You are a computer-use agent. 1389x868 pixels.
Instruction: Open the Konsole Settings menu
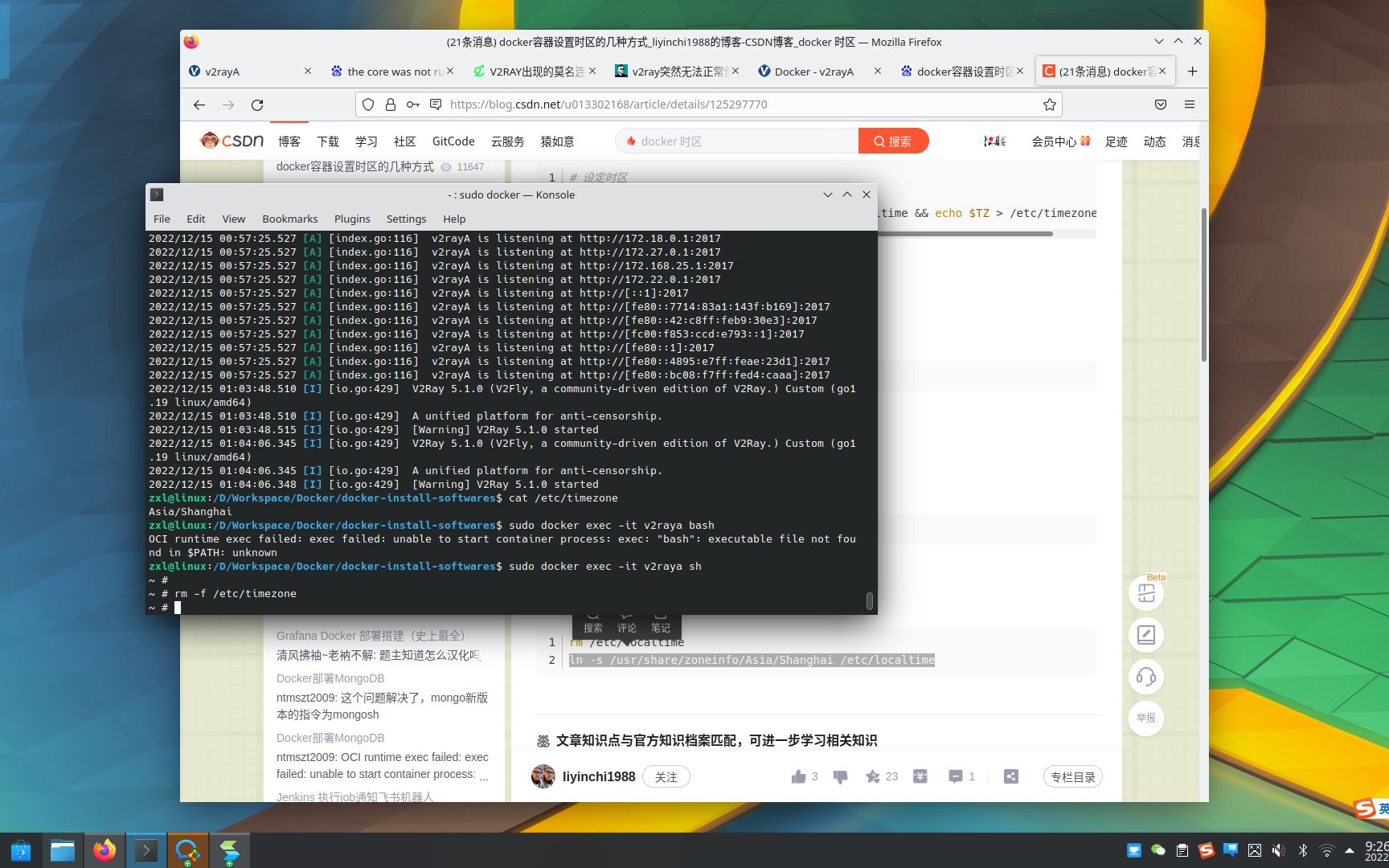[x=407, y=219]
